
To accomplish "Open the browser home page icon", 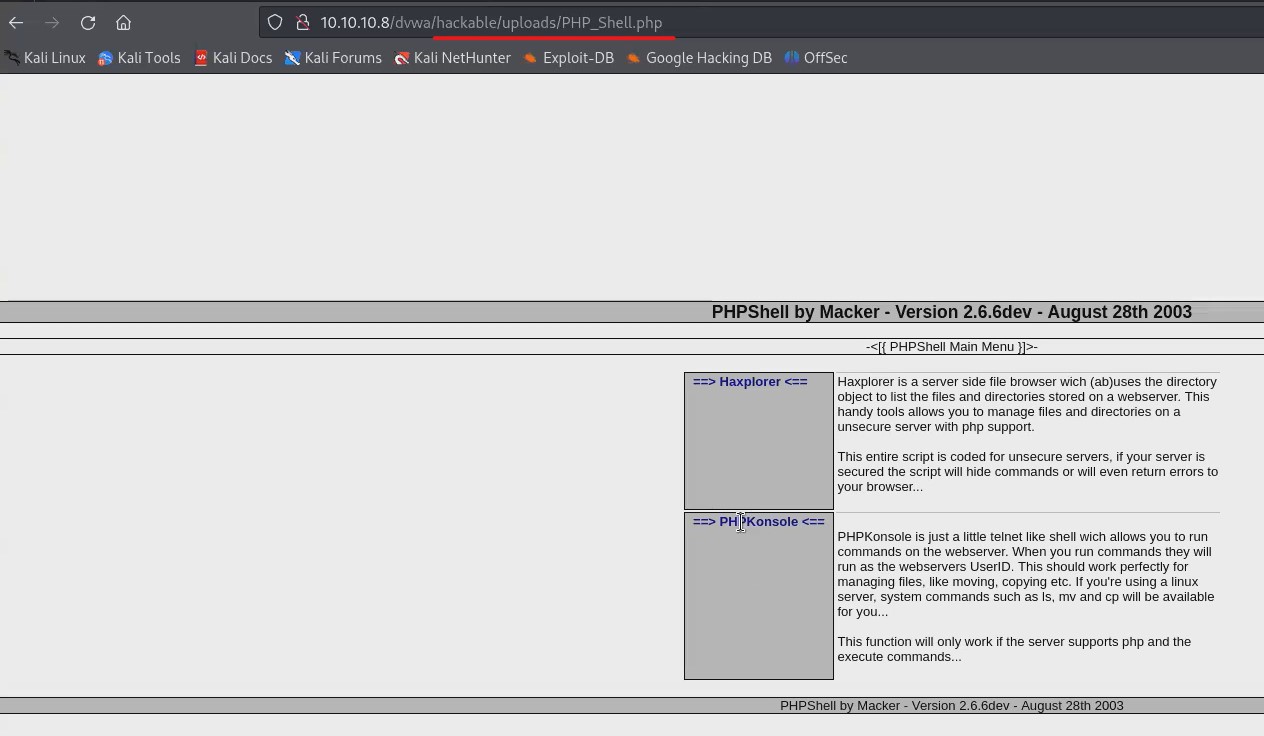I will click(123, 22).
